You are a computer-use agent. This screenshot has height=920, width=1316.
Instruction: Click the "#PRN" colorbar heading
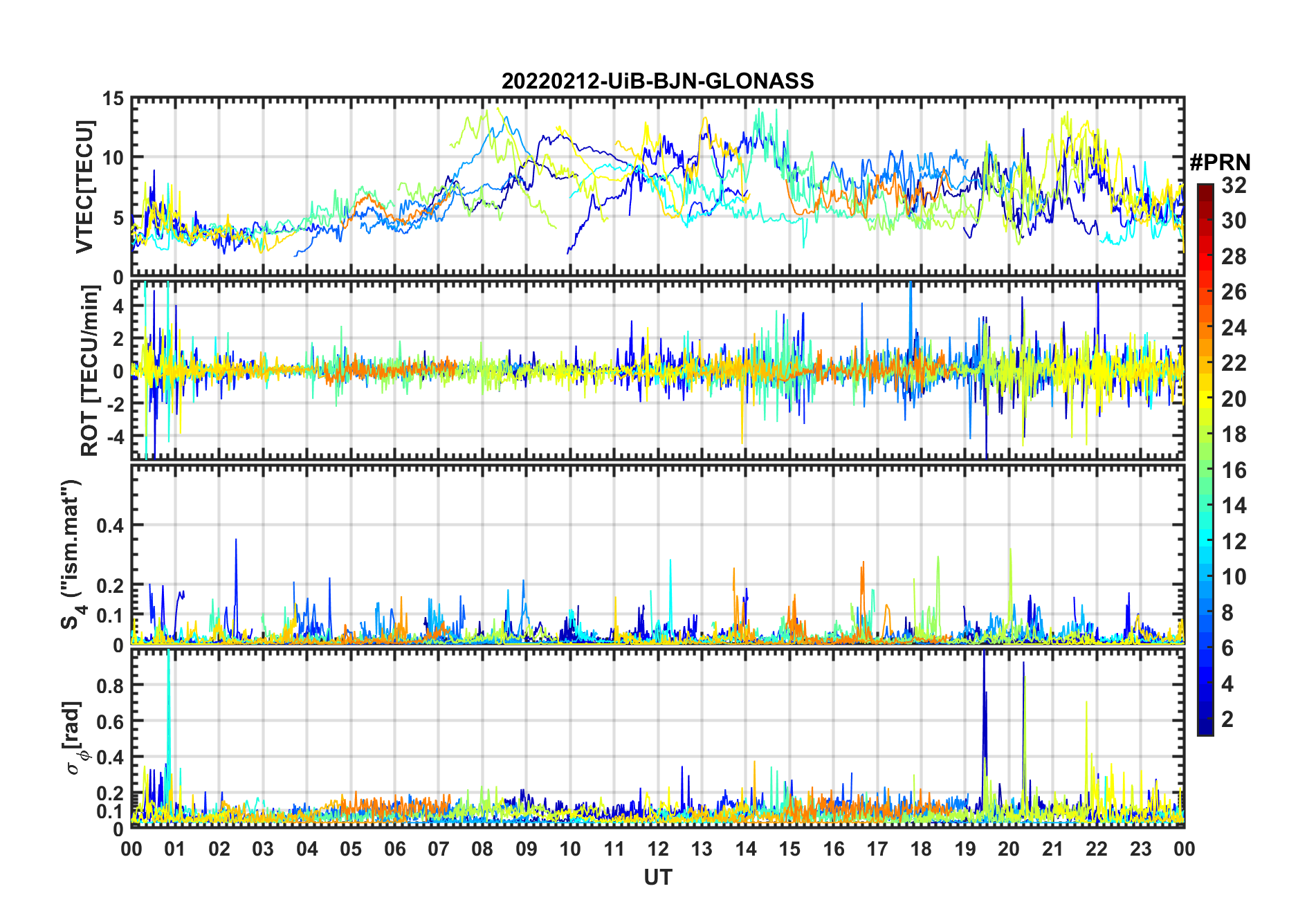click(x=1220, y=162)
